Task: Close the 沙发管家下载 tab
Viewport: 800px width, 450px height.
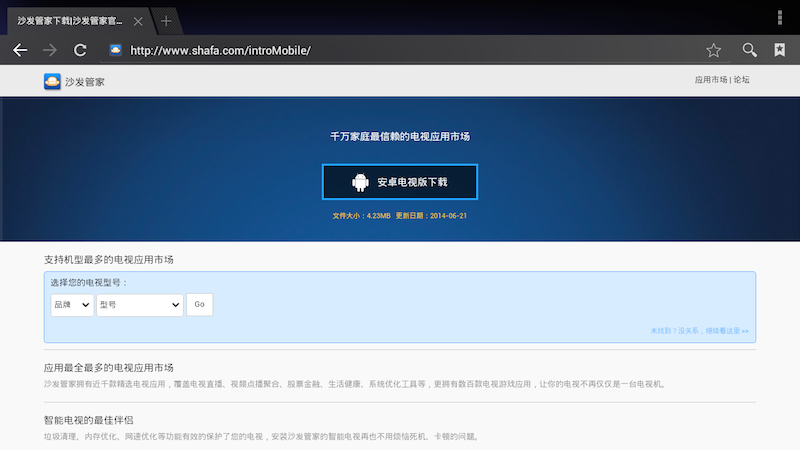Action: point(138,21)
